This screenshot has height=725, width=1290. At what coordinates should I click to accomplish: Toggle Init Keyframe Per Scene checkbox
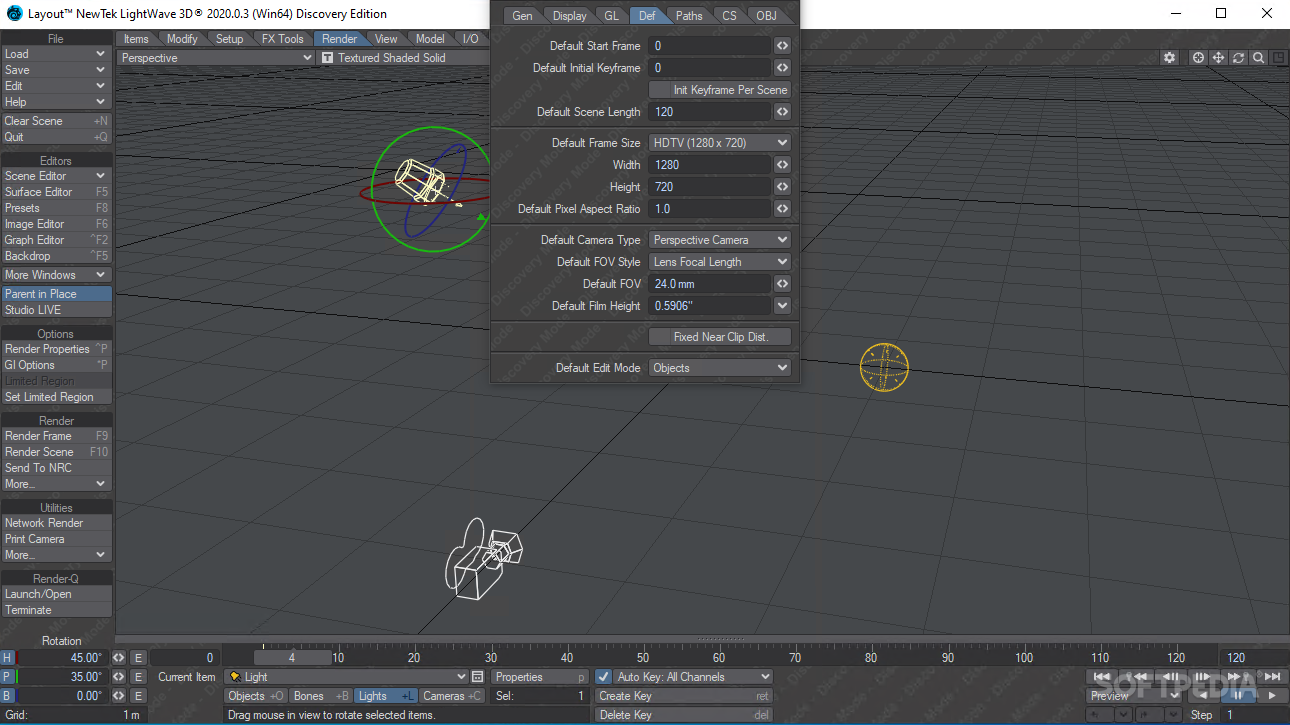coord(720,90)
